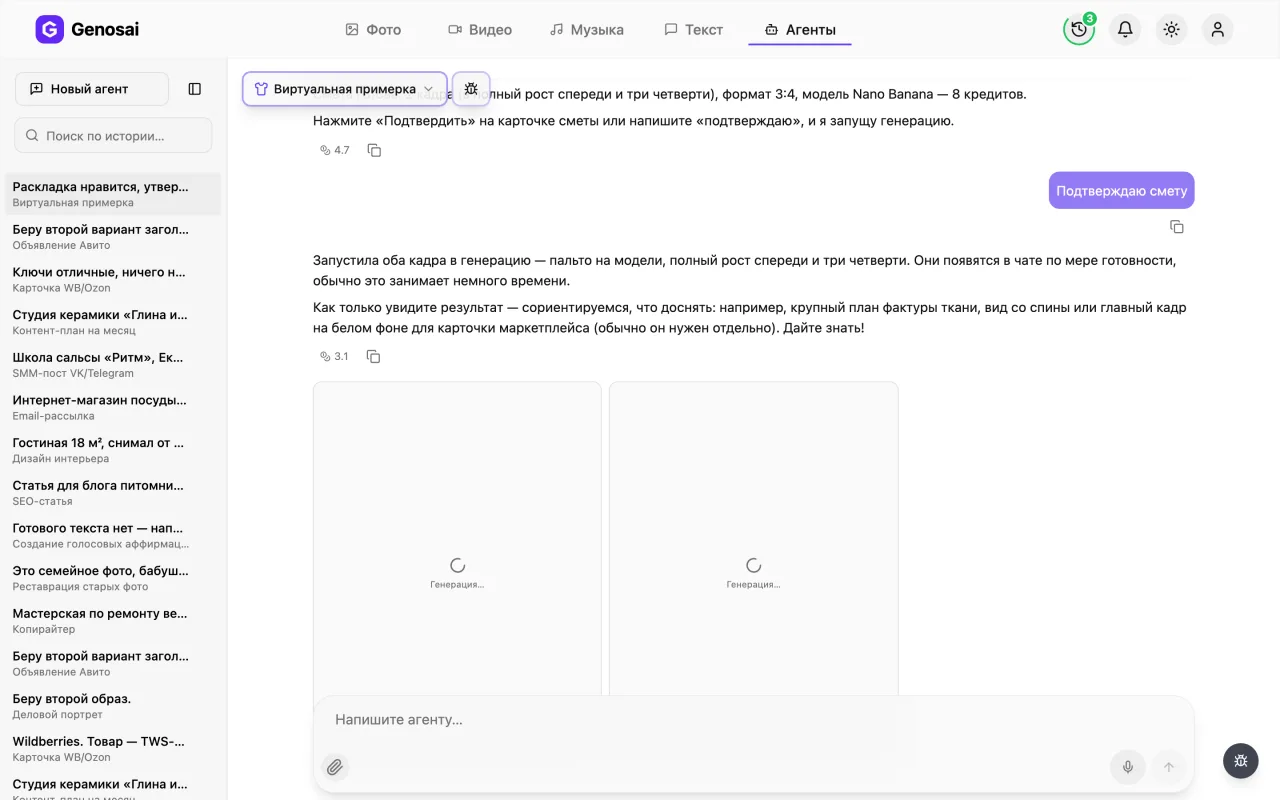This screenshot has height=800, width=1280.
Task: Open chat 'Готового текста нет — нап...'
Action: tap(113, 535)
